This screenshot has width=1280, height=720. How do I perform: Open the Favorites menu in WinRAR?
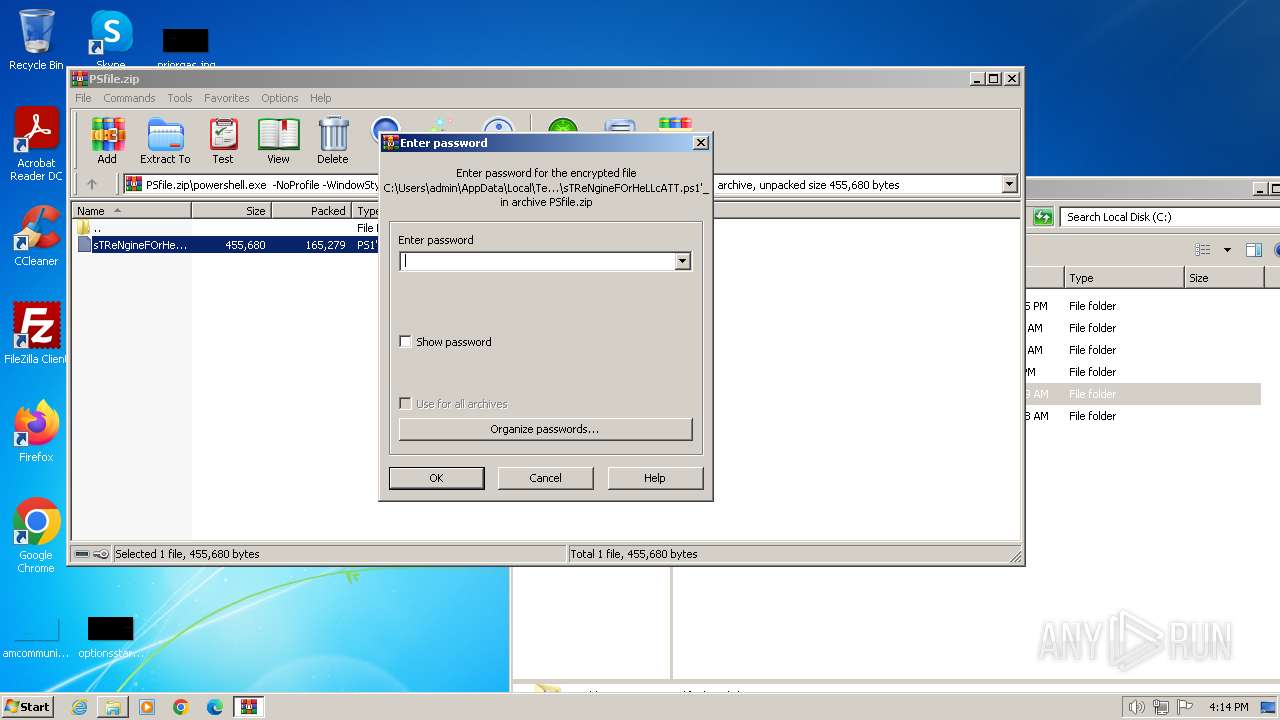pyautogui.click(x=227, y=98)
